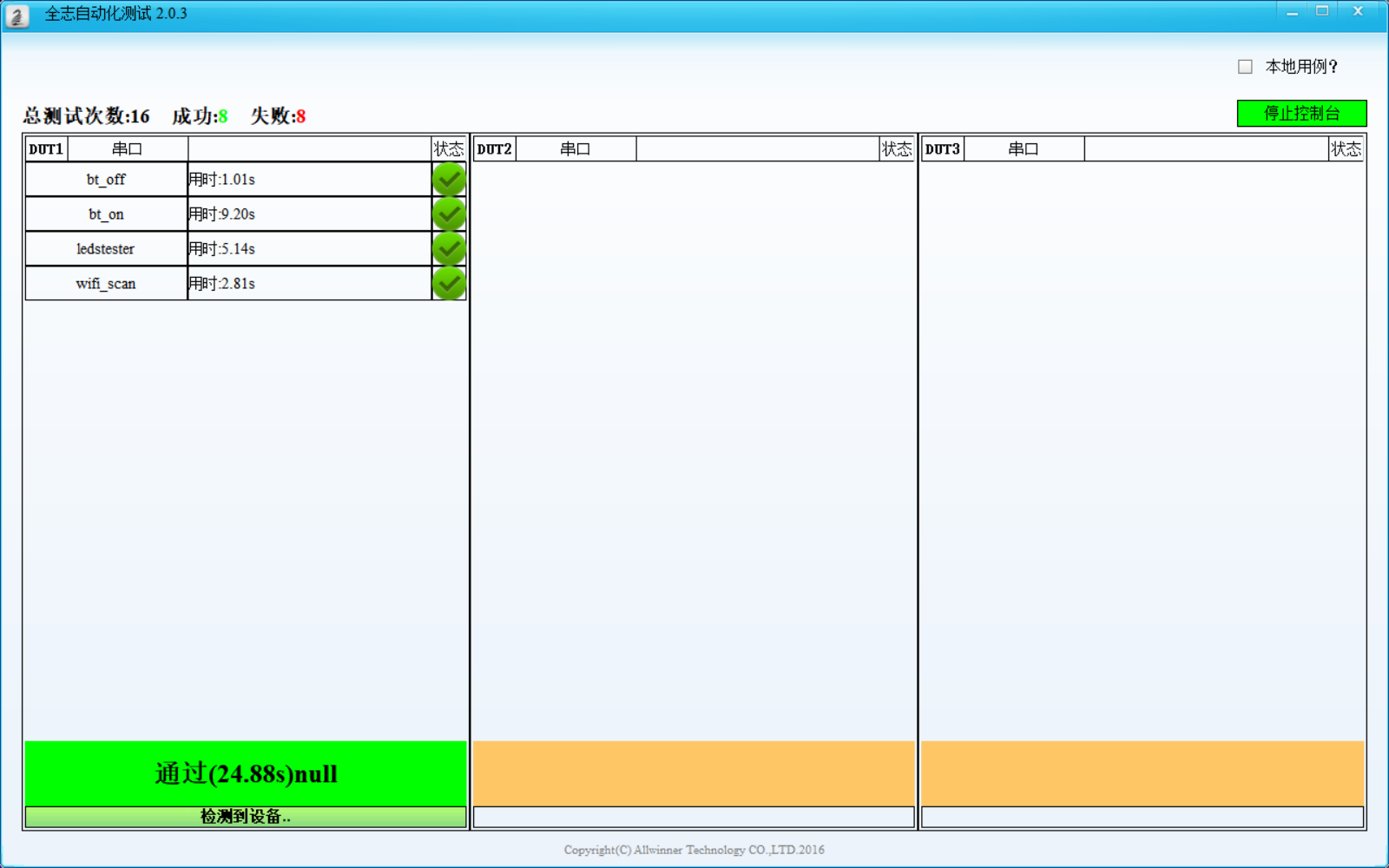This screenshot has height=868, width=1389.
Task: Click the empty DUT3 progress bar
Action: (1142, 817)
